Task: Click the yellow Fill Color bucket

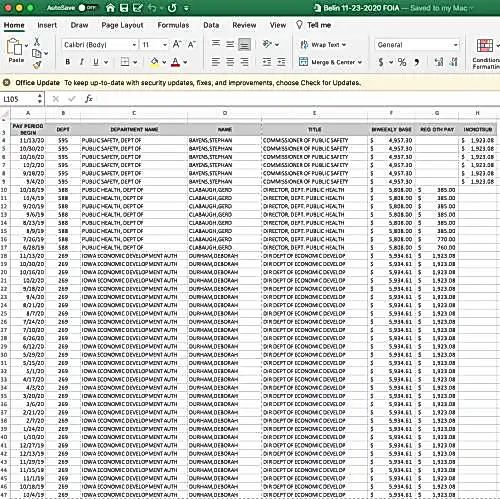Action: 154,62
